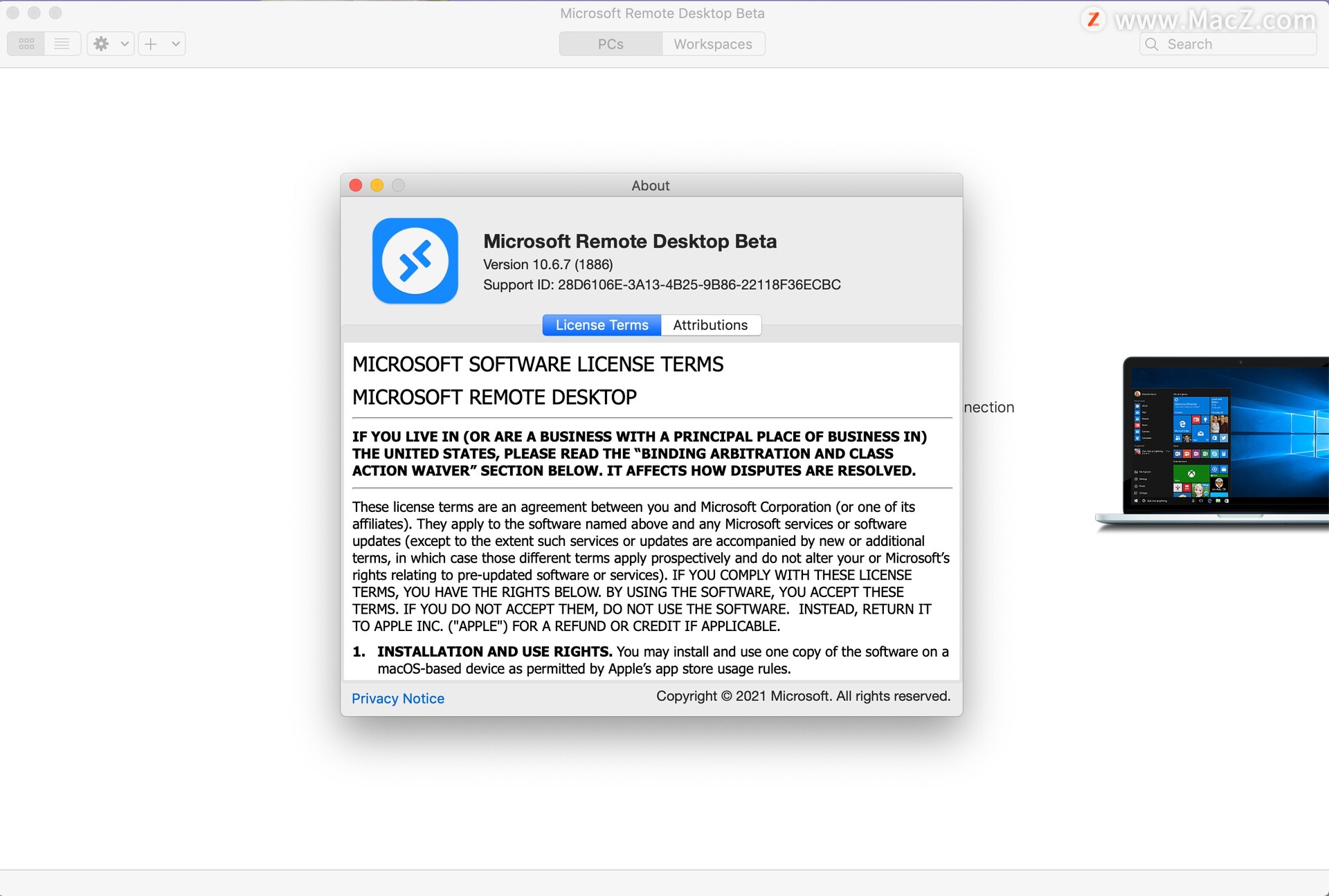The width and height of the screenshot is (1329, 896).
Task: Click the Support ID text
Action: [x=662, y=285]
